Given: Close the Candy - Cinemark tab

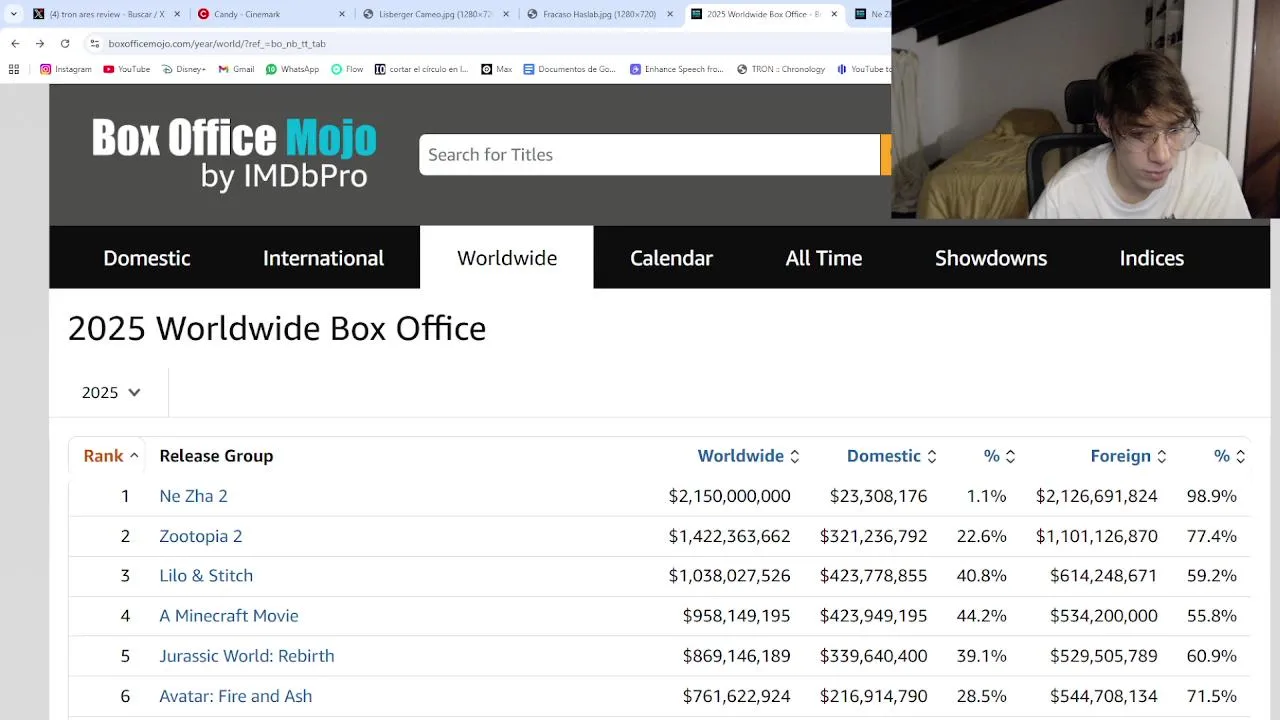Looking at the screenshot, I should pyautogui.click(x=342, y=14).
